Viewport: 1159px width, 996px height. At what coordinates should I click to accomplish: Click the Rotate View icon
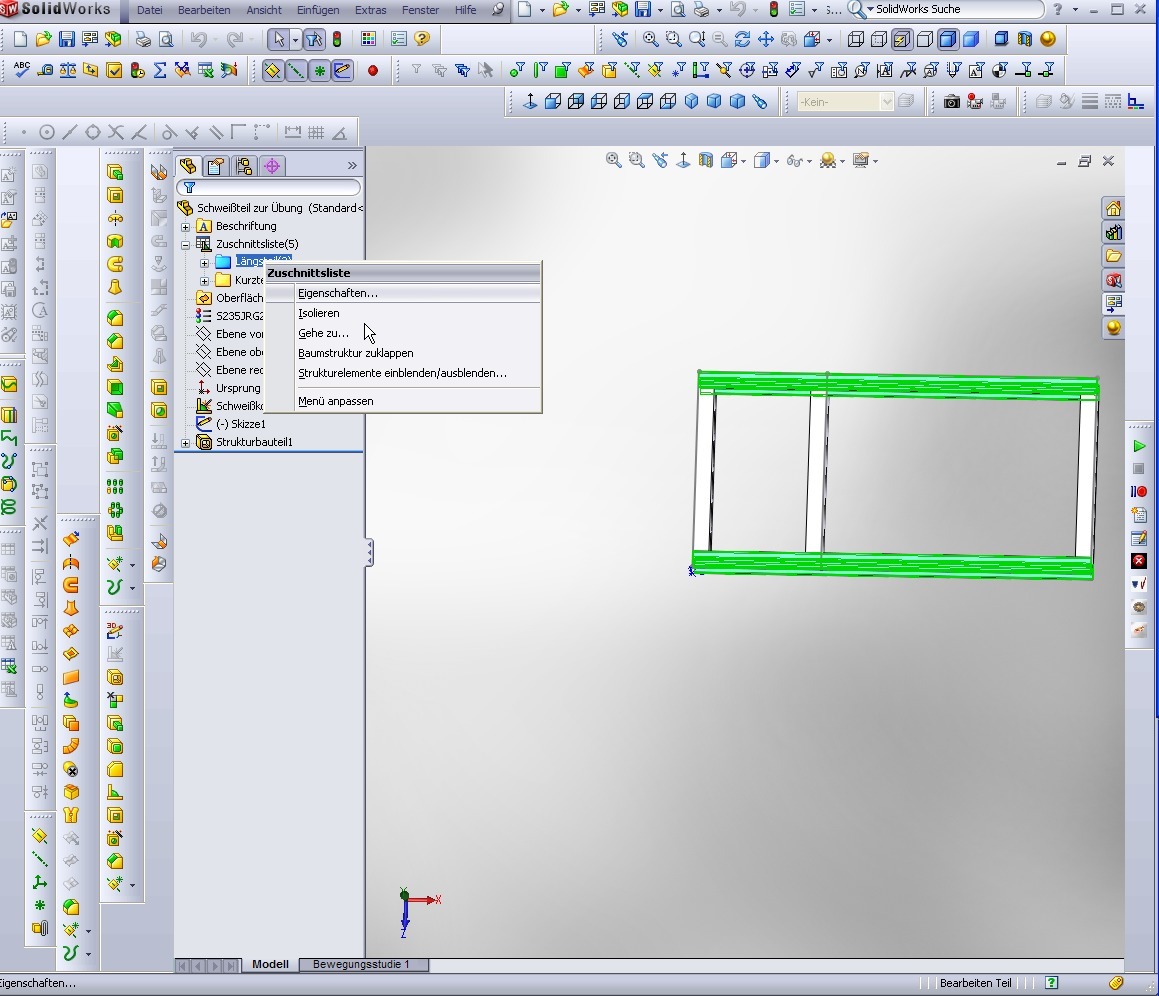[742, 39]
